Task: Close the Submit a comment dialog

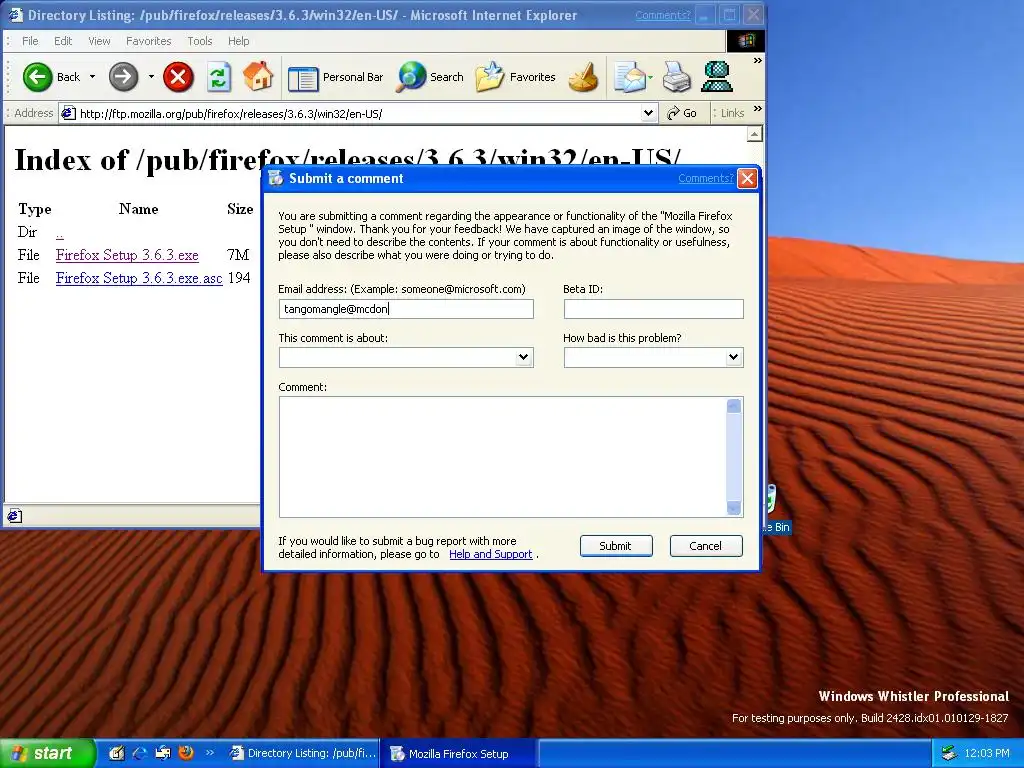Action: 747,178
